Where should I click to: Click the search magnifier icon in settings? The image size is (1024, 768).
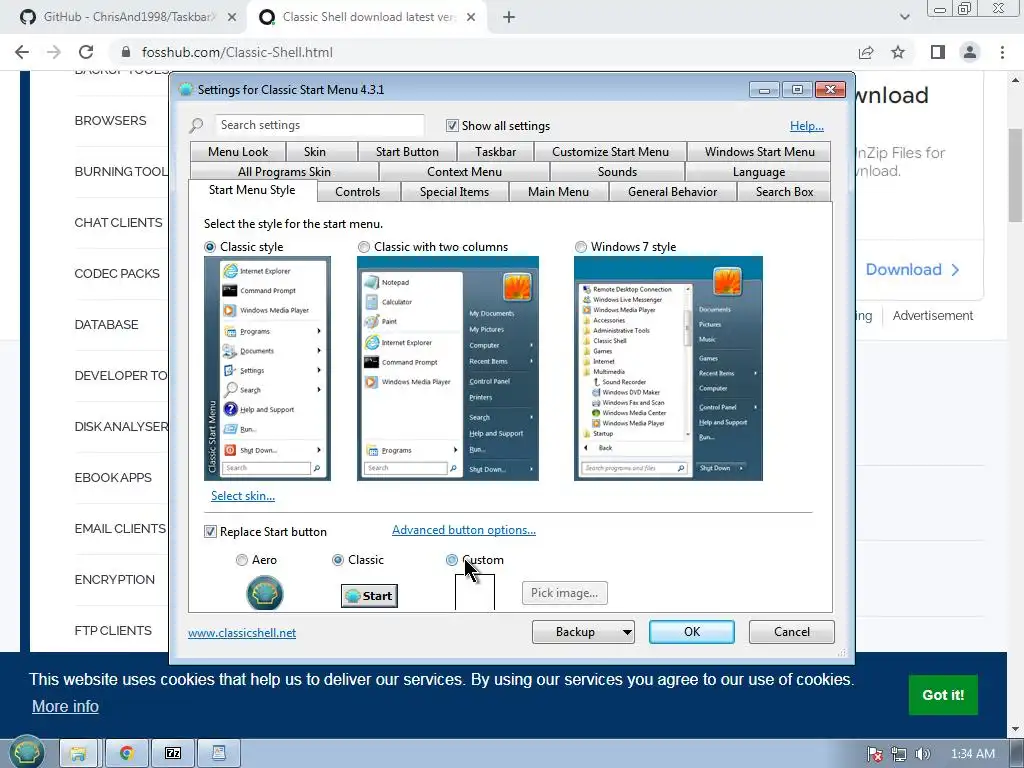click(196, 125)
